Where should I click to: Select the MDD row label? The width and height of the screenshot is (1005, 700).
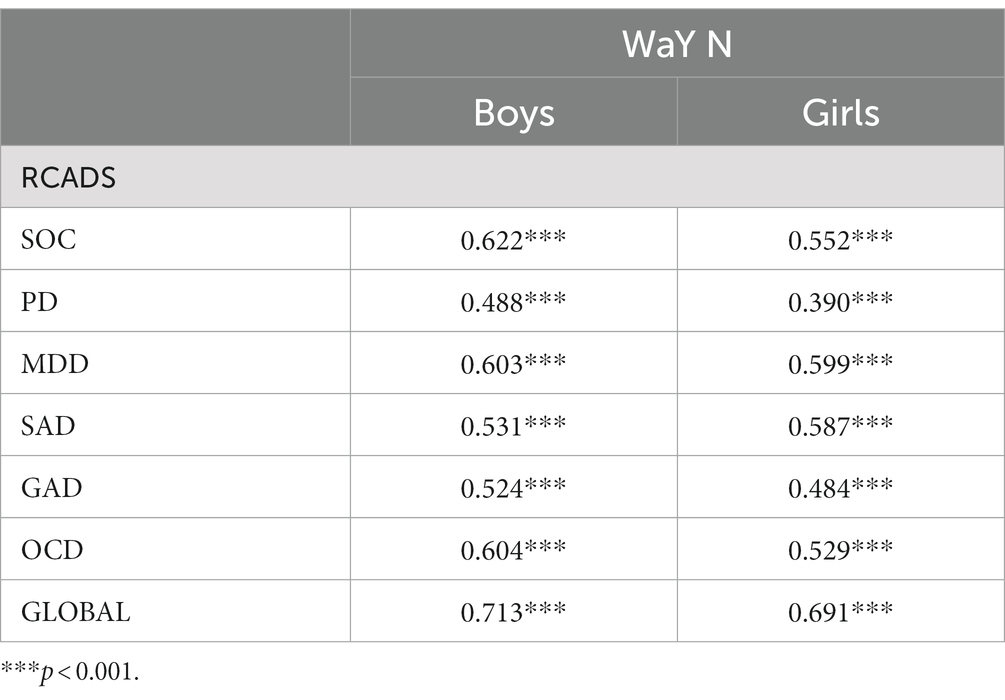(x=54, y=363)
